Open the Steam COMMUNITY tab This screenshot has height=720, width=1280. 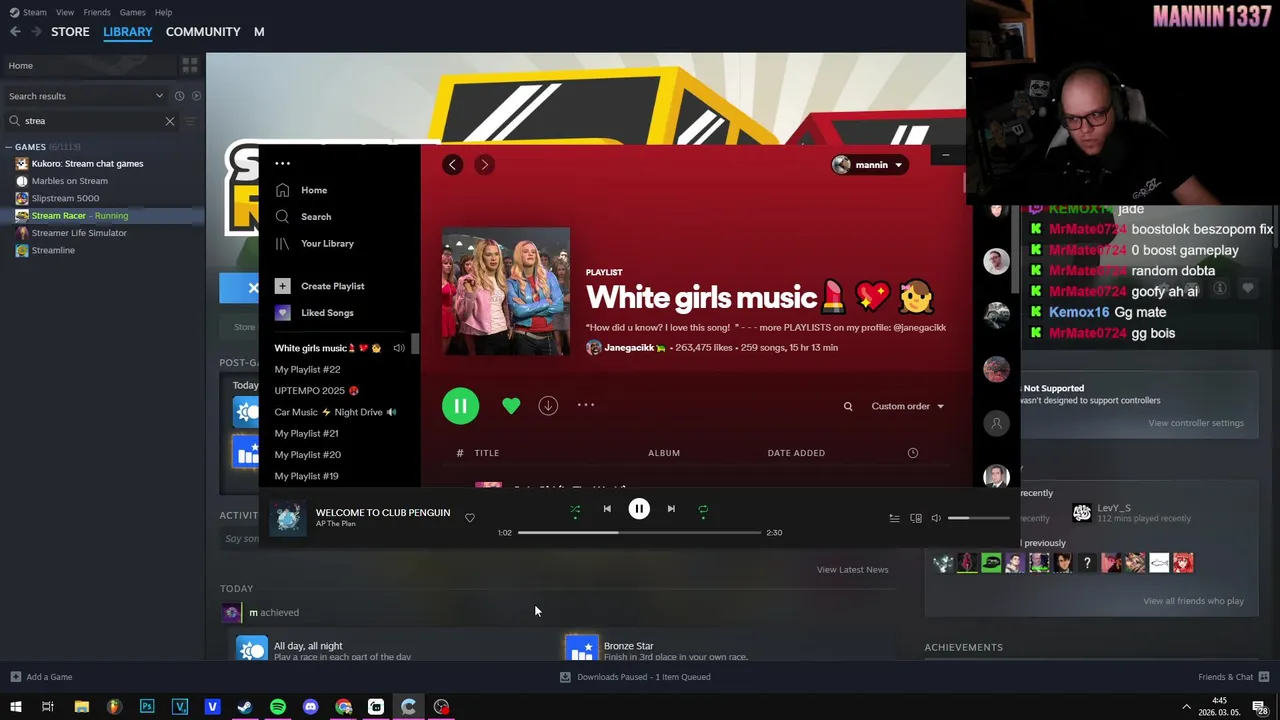point(203,32)
